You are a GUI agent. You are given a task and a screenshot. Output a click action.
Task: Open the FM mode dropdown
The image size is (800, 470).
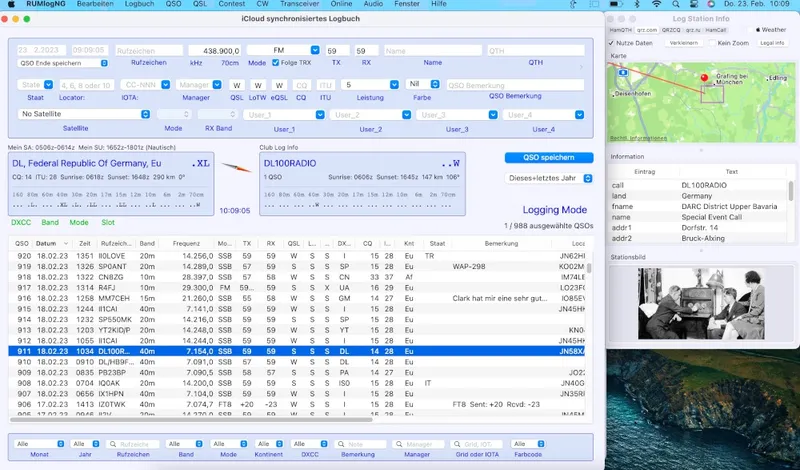pyautogui.click(x=283, y=50)
